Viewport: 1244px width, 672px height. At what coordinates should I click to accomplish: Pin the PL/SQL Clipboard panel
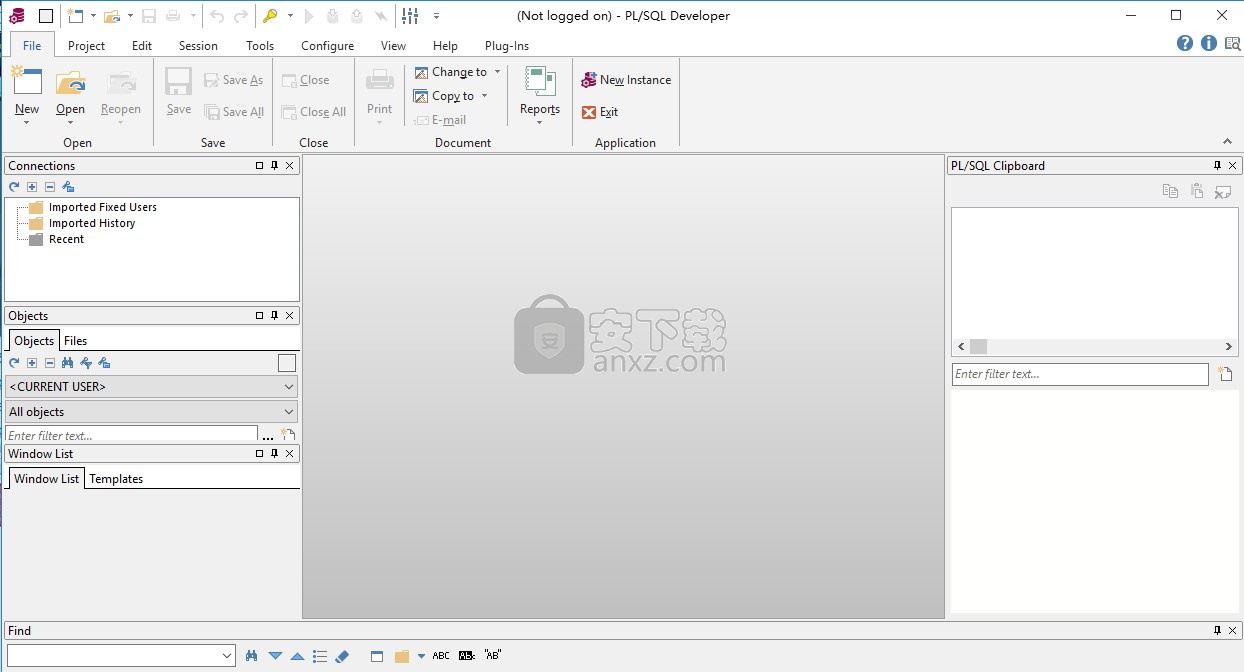pos(1217,166)
